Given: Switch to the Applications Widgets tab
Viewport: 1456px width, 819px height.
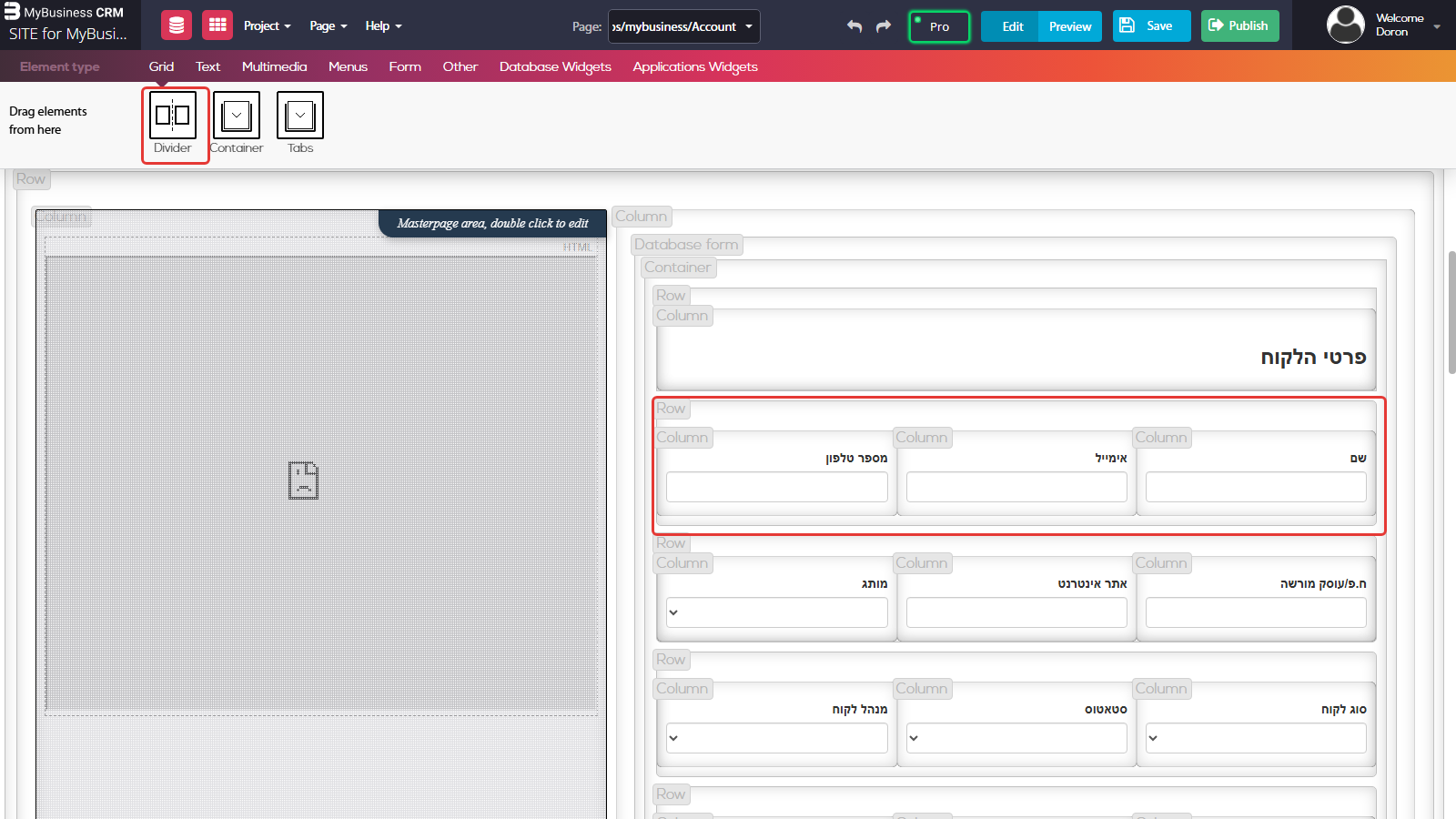Looking at the screenshot, I should (x=695, y=66).
